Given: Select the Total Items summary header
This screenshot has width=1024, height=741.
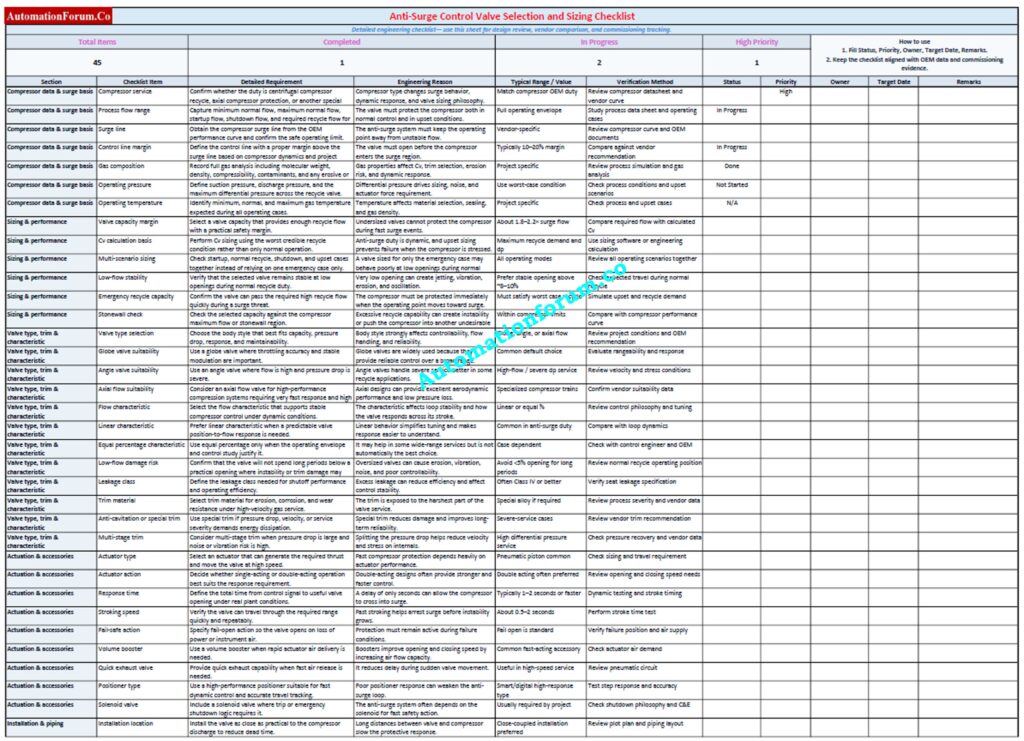Looking at the screenshot, I should point(97,42).
